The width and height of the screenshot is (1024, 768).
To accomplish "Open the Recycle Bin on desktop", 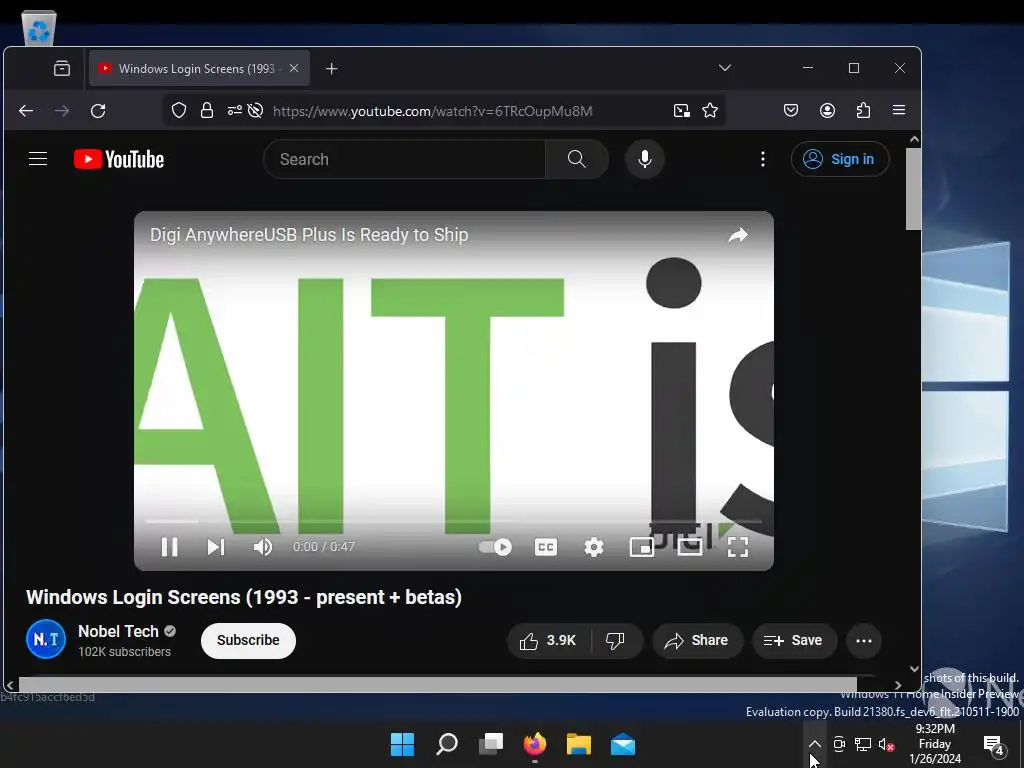I will tap(39, 28).
